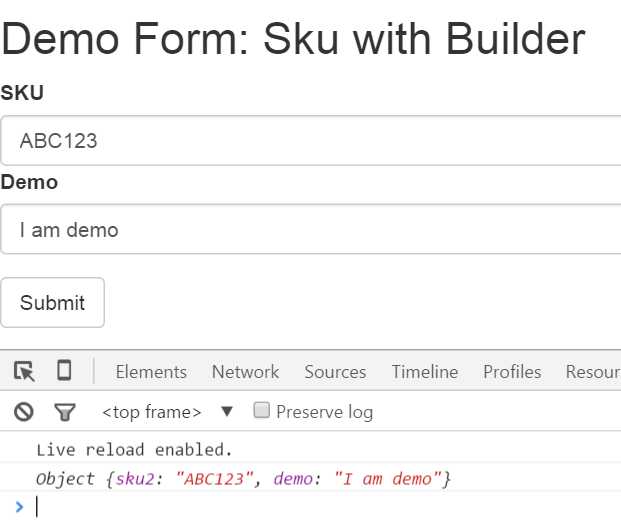
Task: Toggle device mode phone icon
Action: pyautogui.click(x=64, y=370)
